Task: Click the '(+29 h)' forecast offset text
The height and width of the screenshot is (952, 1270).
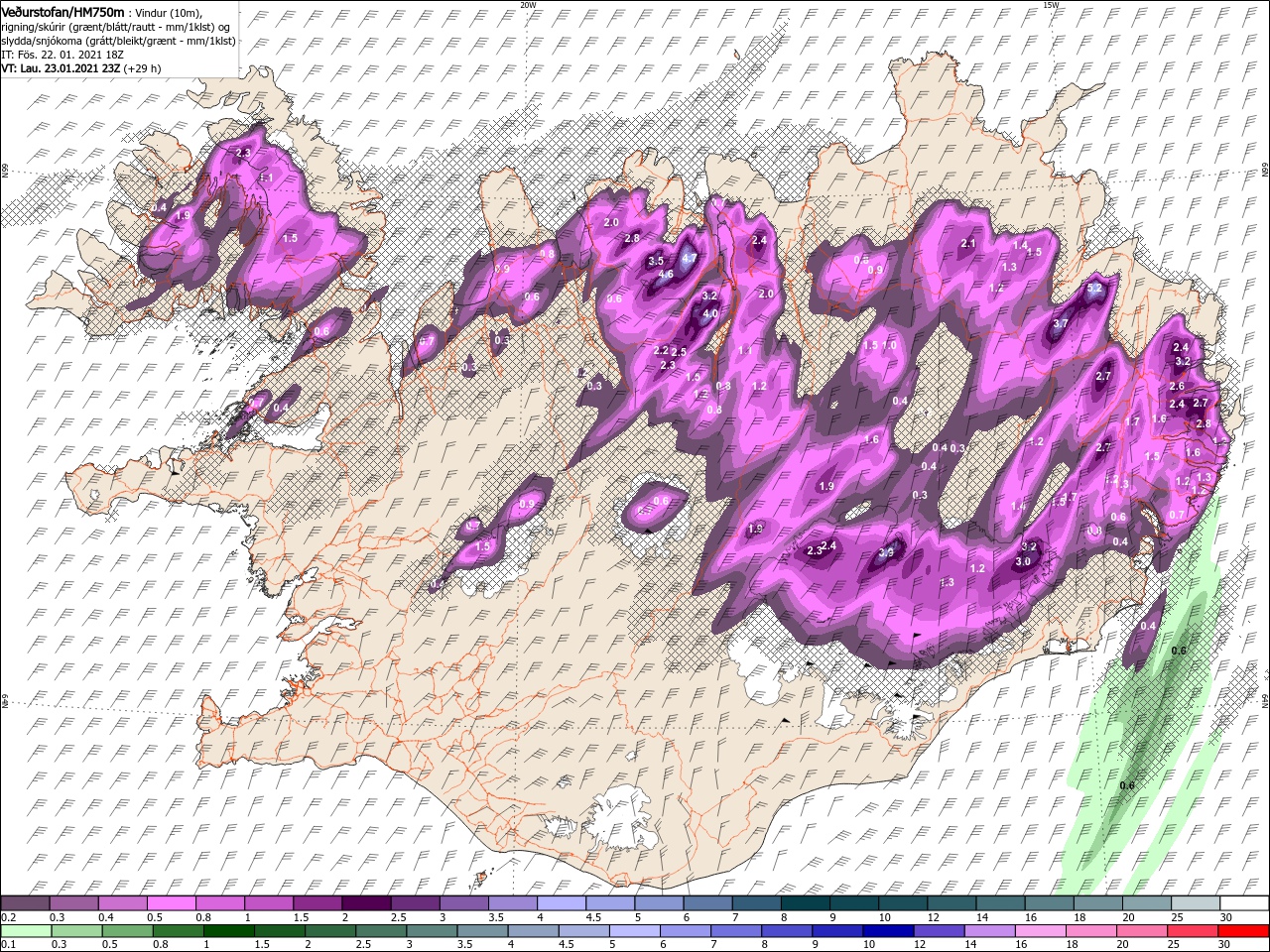Action: click(x=142, y=68)
